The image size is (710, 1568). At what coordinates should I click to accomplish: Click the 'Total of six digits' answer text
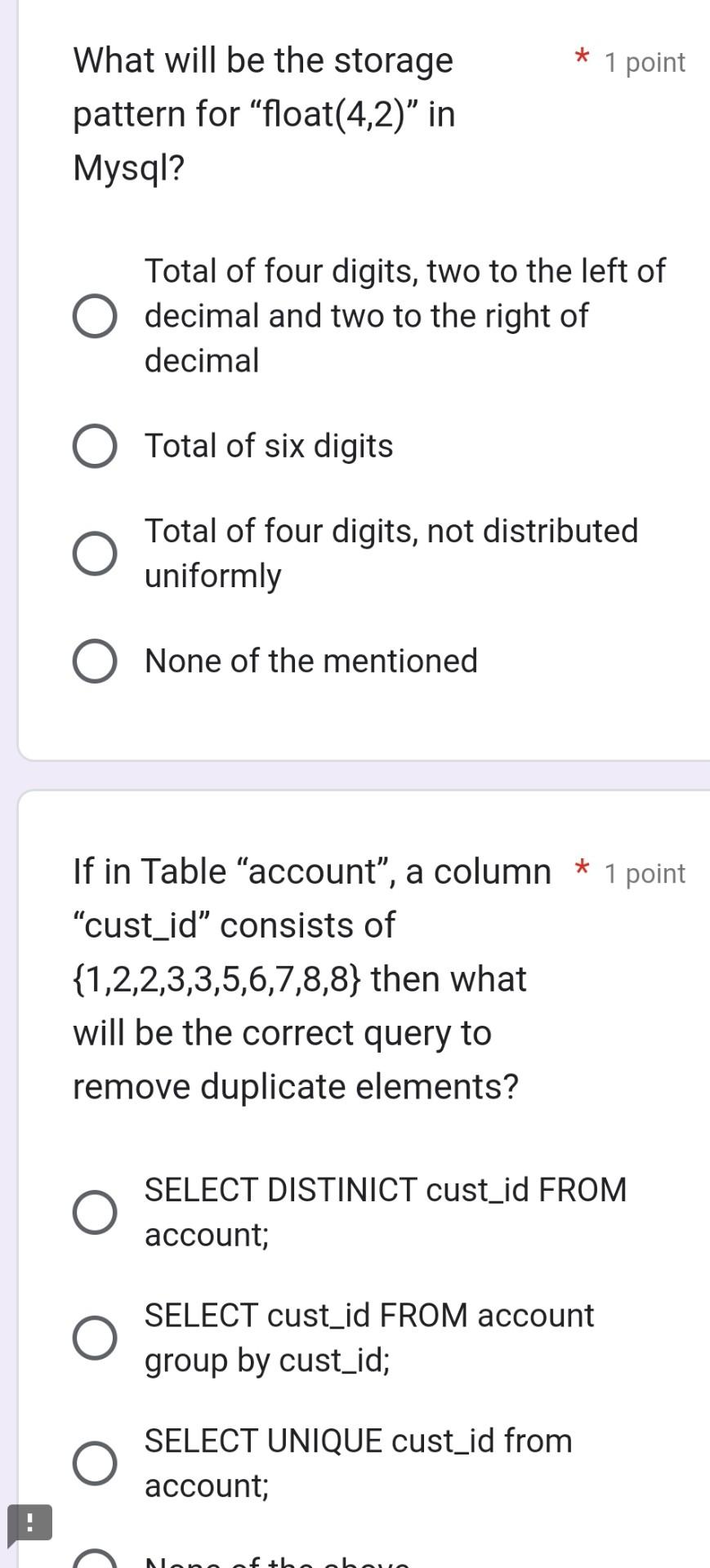[269, 445]
